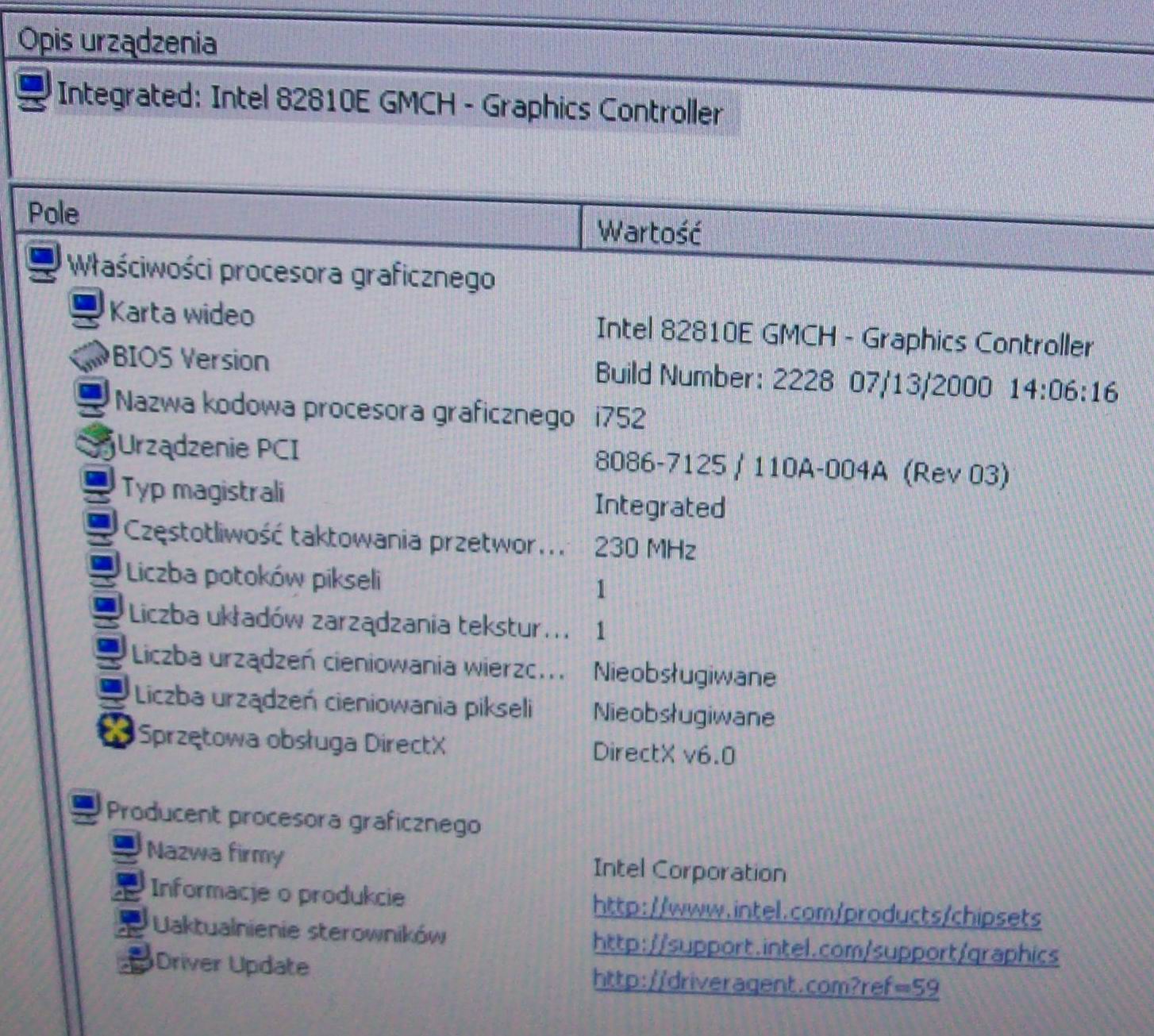Click Nieobsługiwane value in the cieniowania wierzc row
The image size is (1154, 1036).
(x=684, y=675)
